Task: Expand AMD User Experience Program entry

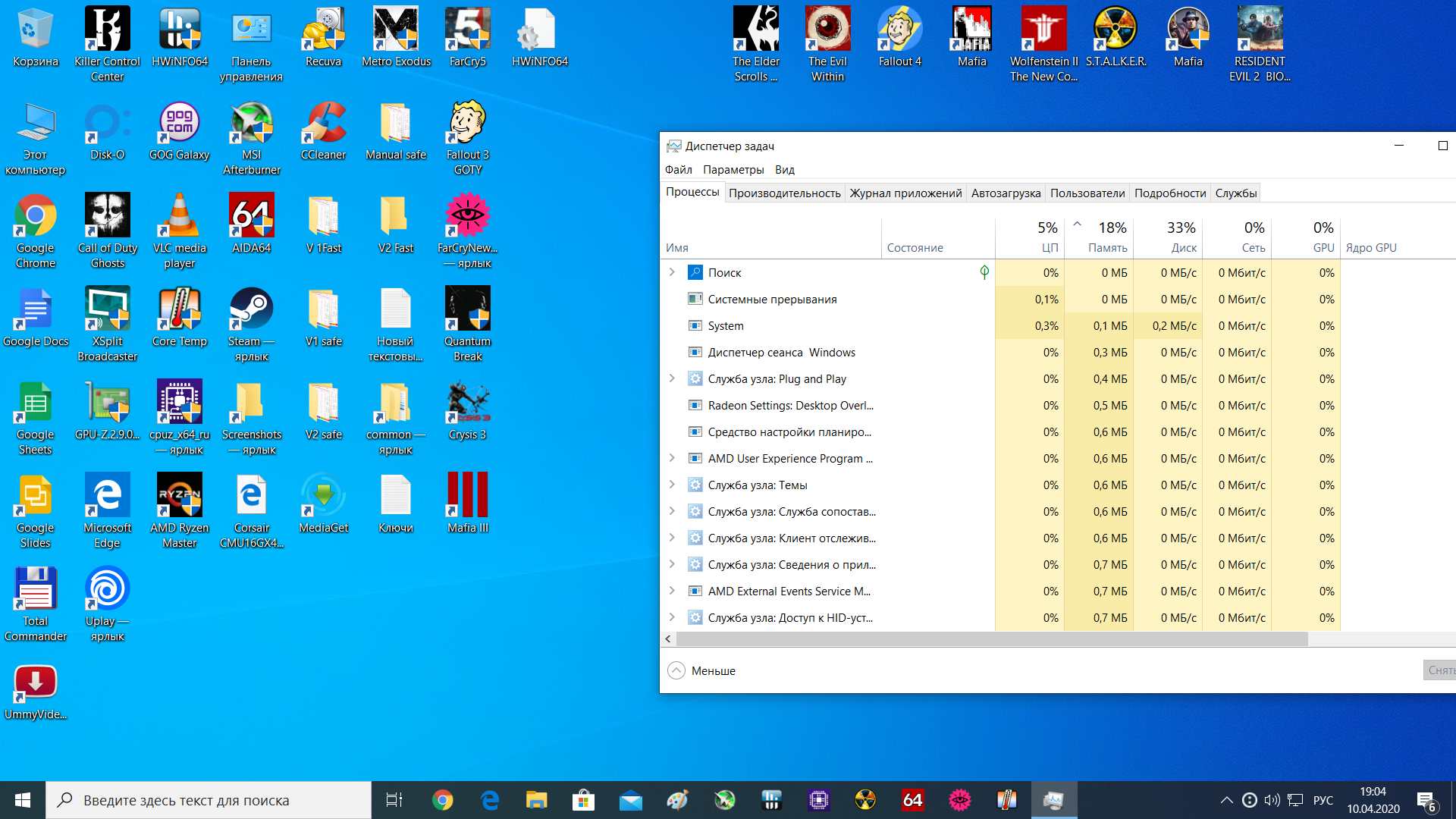Action: coord(672,458)
